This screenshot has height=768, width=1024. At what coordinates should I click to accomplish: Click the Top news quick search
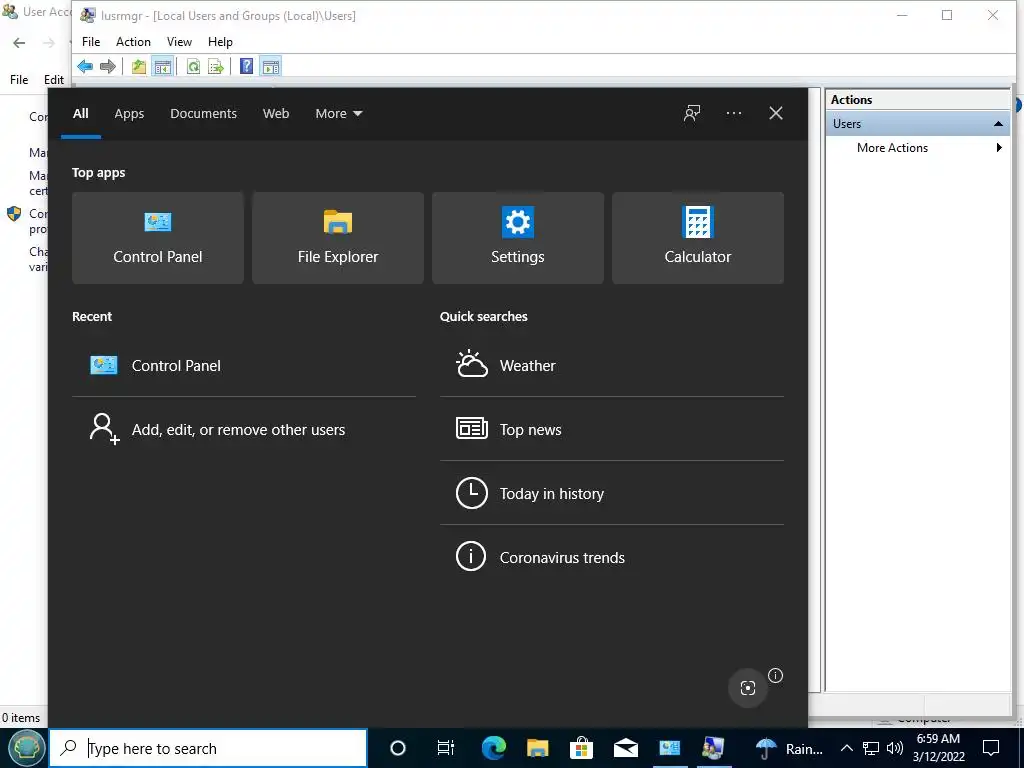tap(612, 430)
